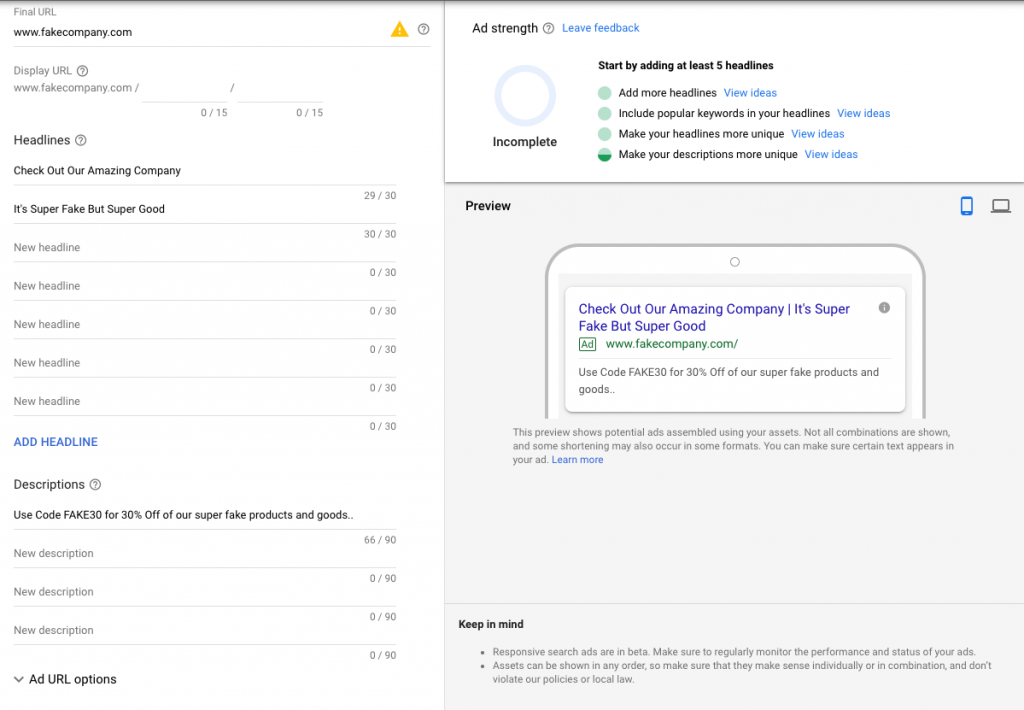The image size is (1024, 710).
Task: Click the 66 / 90 character counter
Action: tap(379, 540)
